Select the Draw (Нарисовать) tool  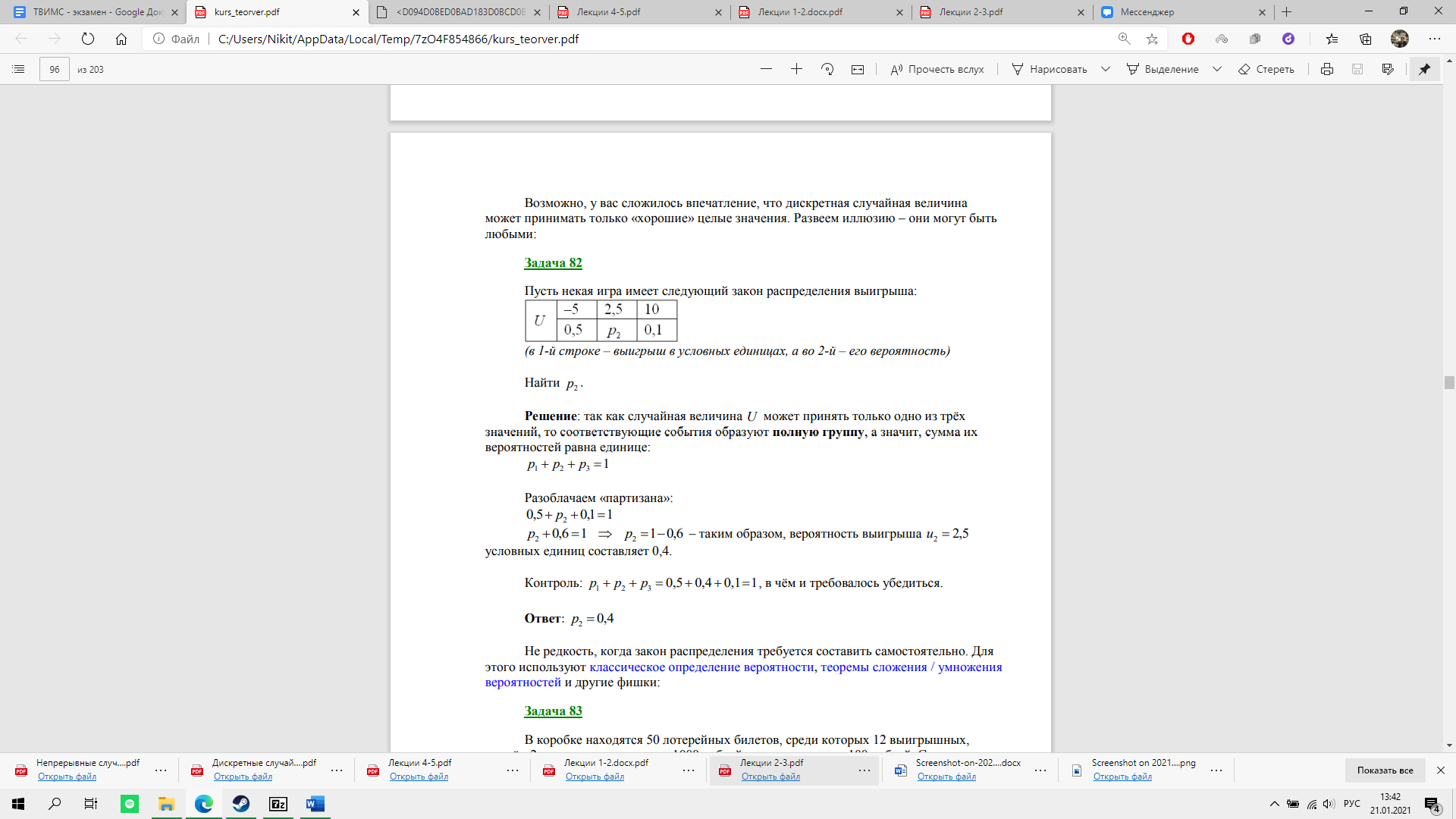click(1050, 69)
